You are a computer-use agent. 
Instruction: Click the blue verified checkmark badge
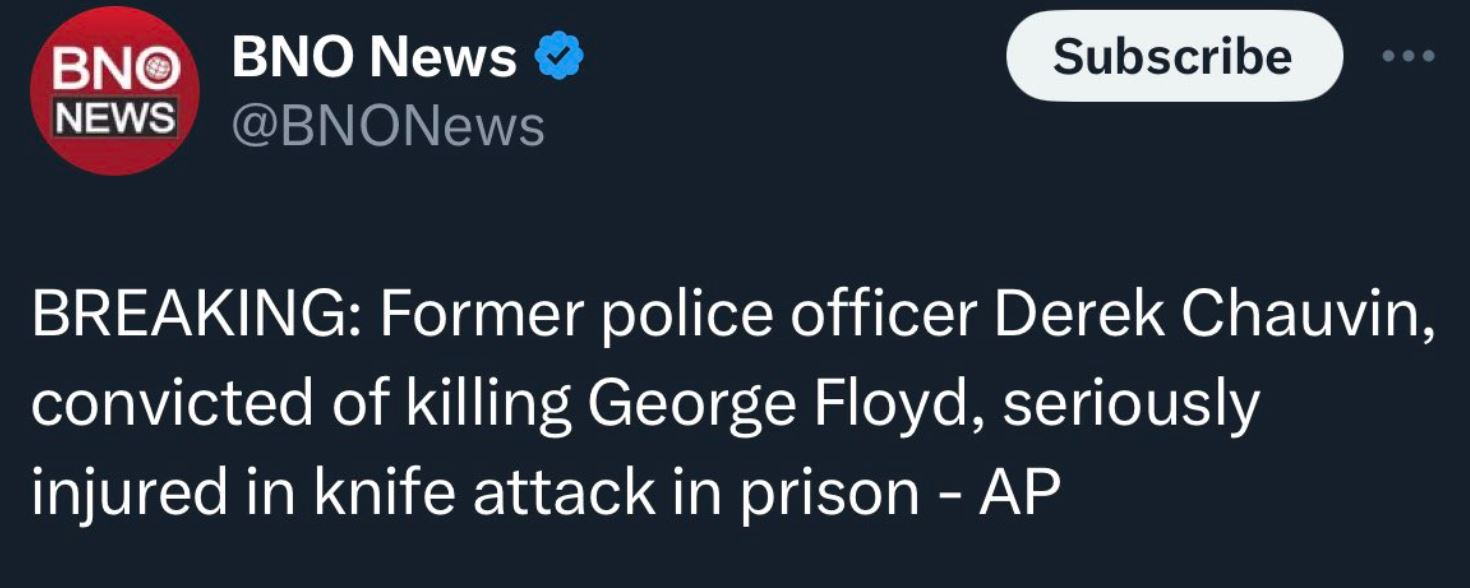pos(561,60)
